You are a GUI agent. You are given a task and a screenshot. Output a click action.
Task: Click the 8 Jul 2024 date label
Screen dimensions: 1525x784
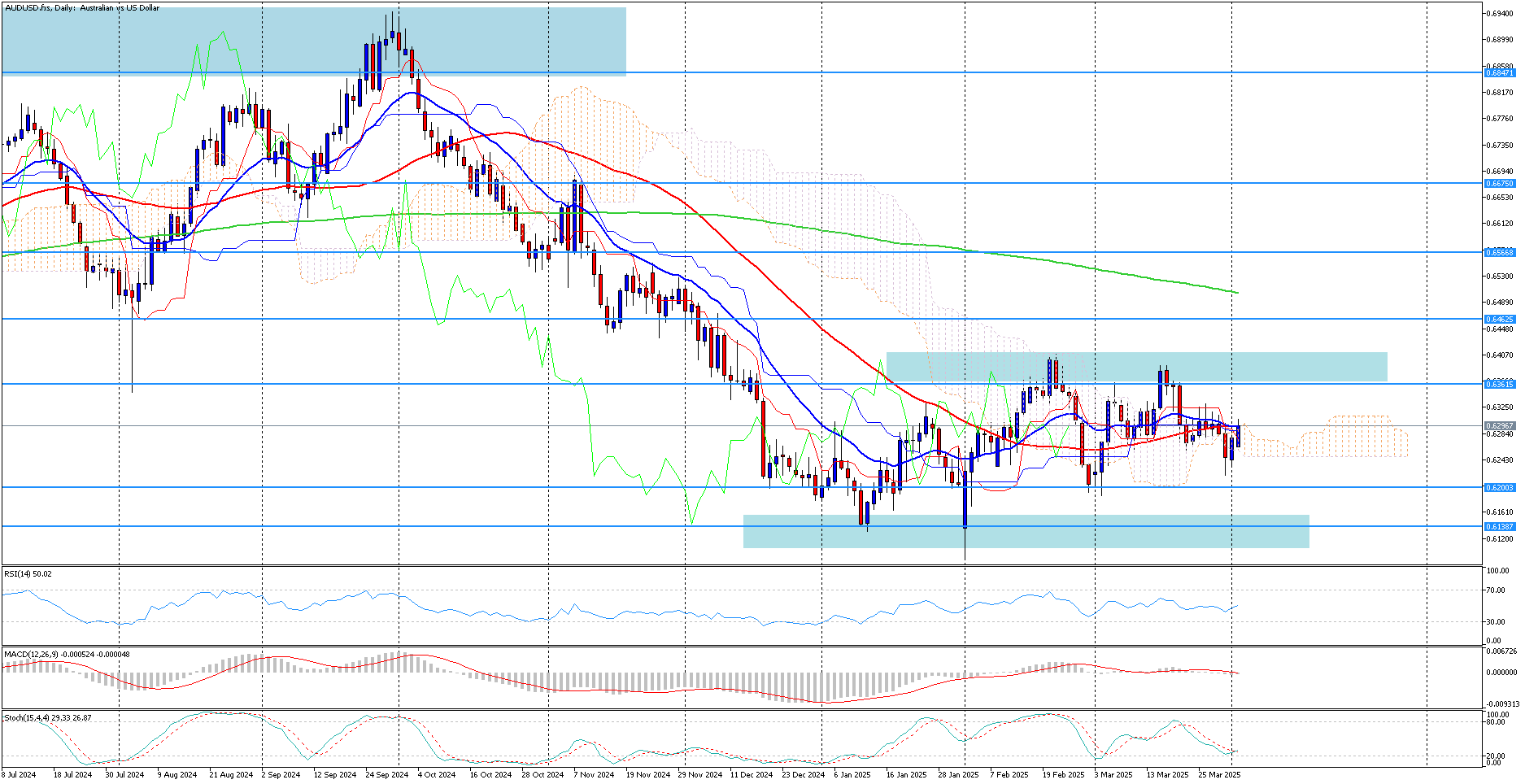point(19,774)
